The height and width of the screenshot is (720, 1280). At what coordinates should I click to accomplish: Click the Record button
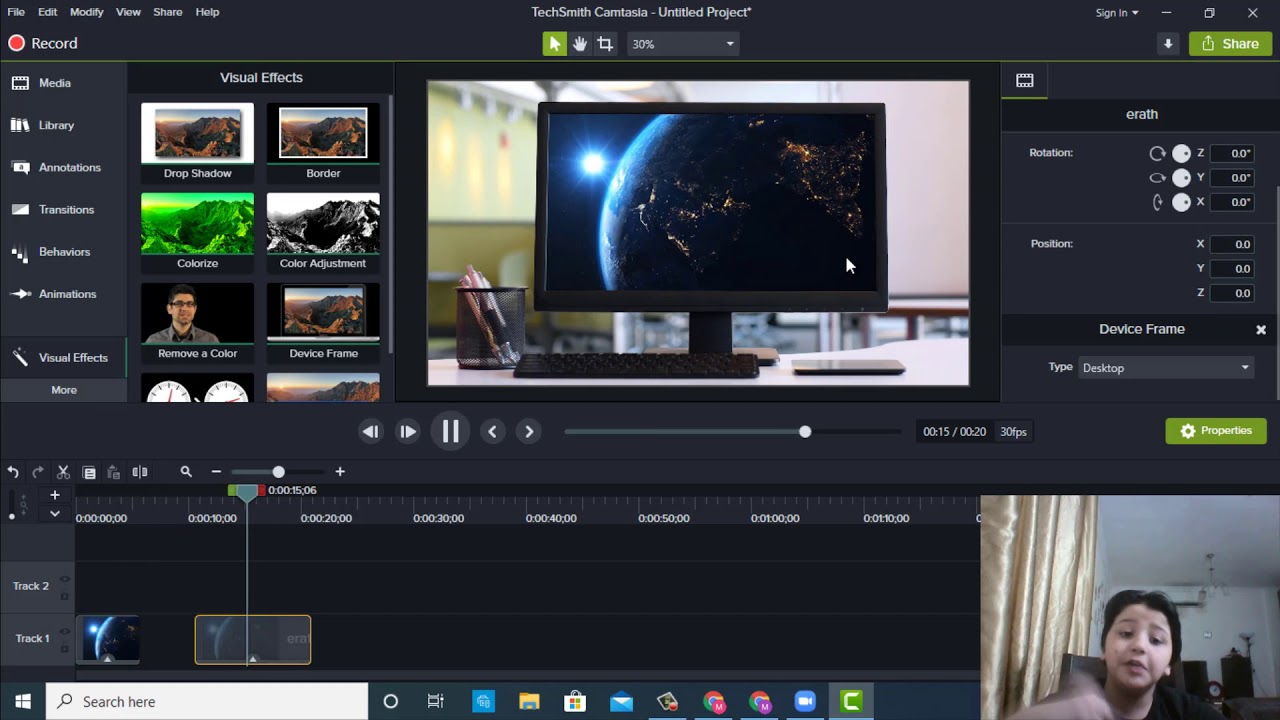(43, 43)
